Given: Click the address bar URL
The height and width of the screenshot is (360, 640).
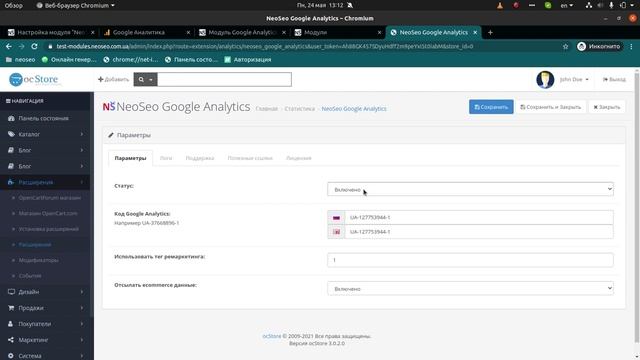Looking at the screenshot, I should point(264,47).
